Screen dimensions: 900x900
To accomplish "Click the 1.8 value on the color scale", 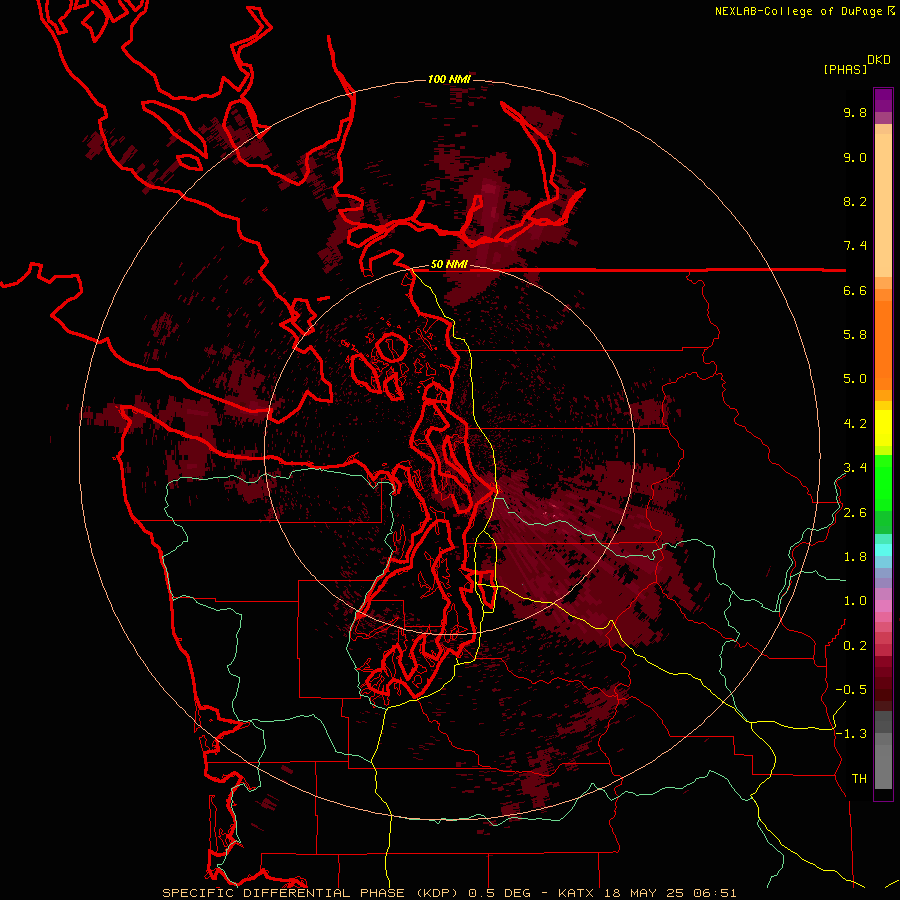I will (855, 557).
